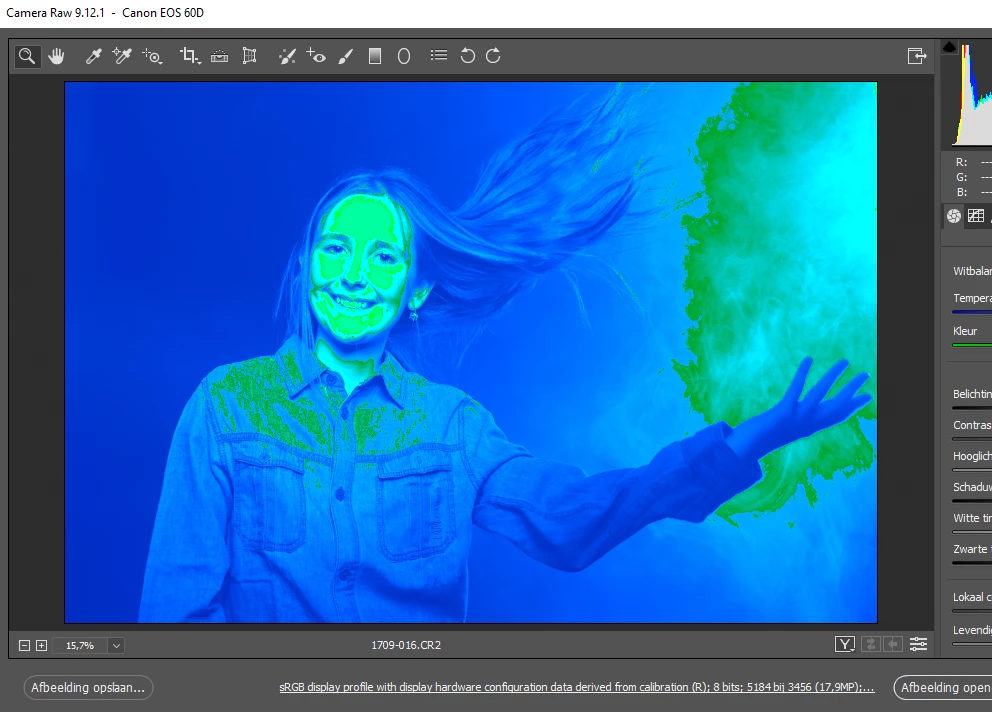Adjust the Contrast slider

tap(972, 439)
